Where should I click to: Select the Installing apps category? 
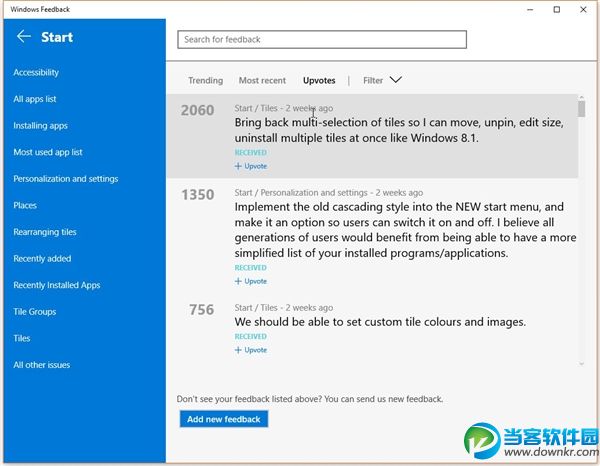click(x=40, y=126)
